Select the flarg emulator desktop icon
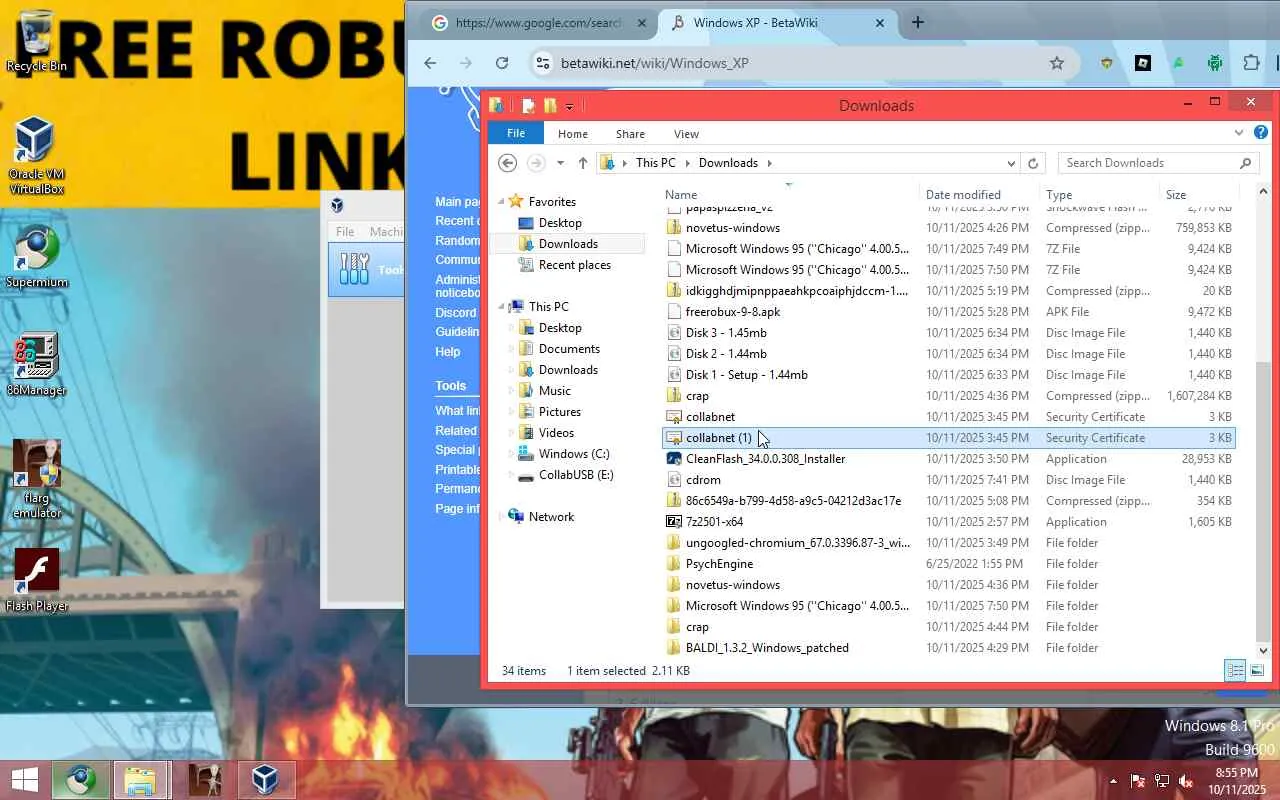Screen dimensions: 1280x800 [36, 480]
